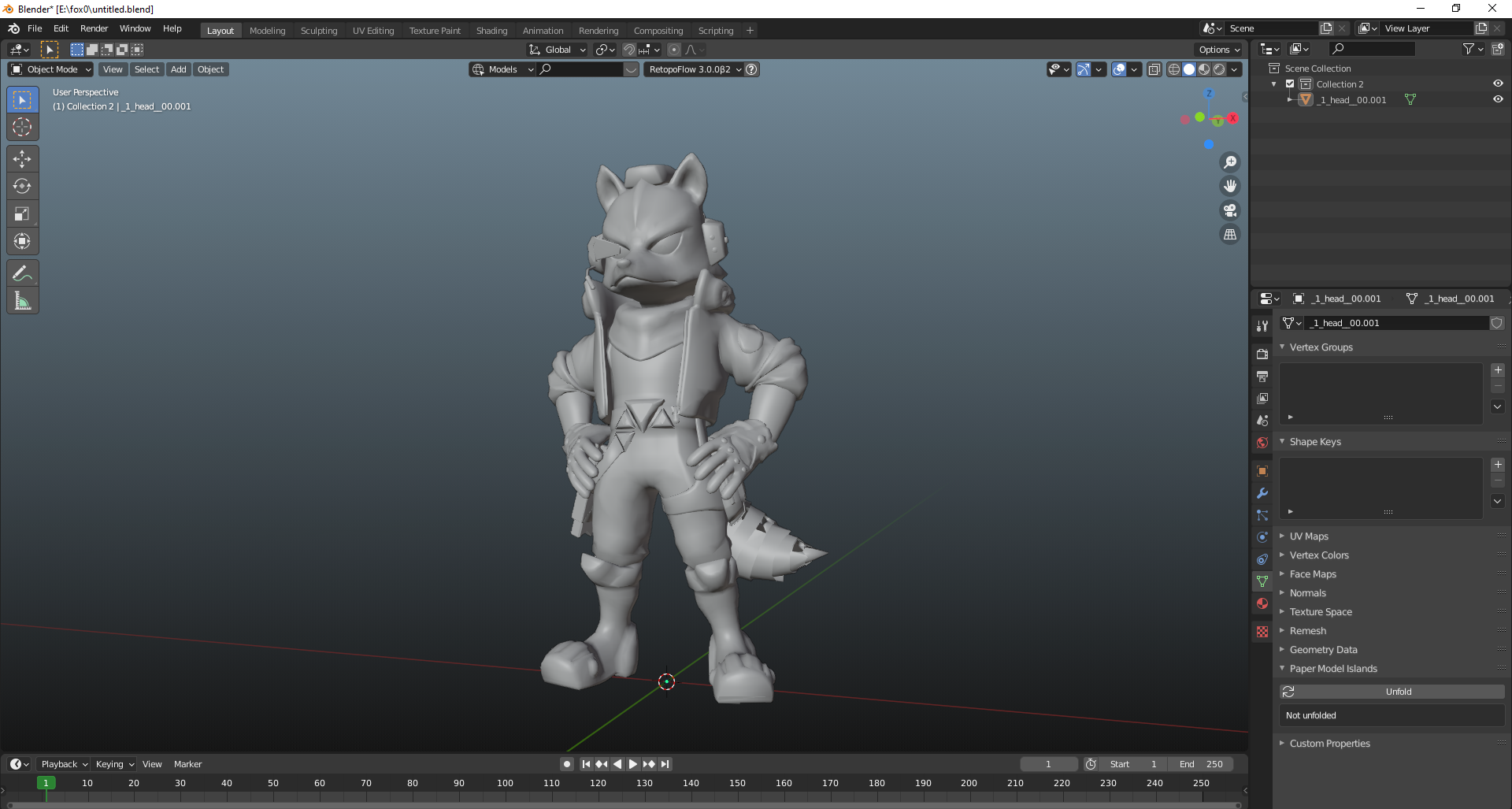Toggle proportional editing button
Viewport: 1512px width, 809px height.
pyautogui.click(x=674, y=50)
